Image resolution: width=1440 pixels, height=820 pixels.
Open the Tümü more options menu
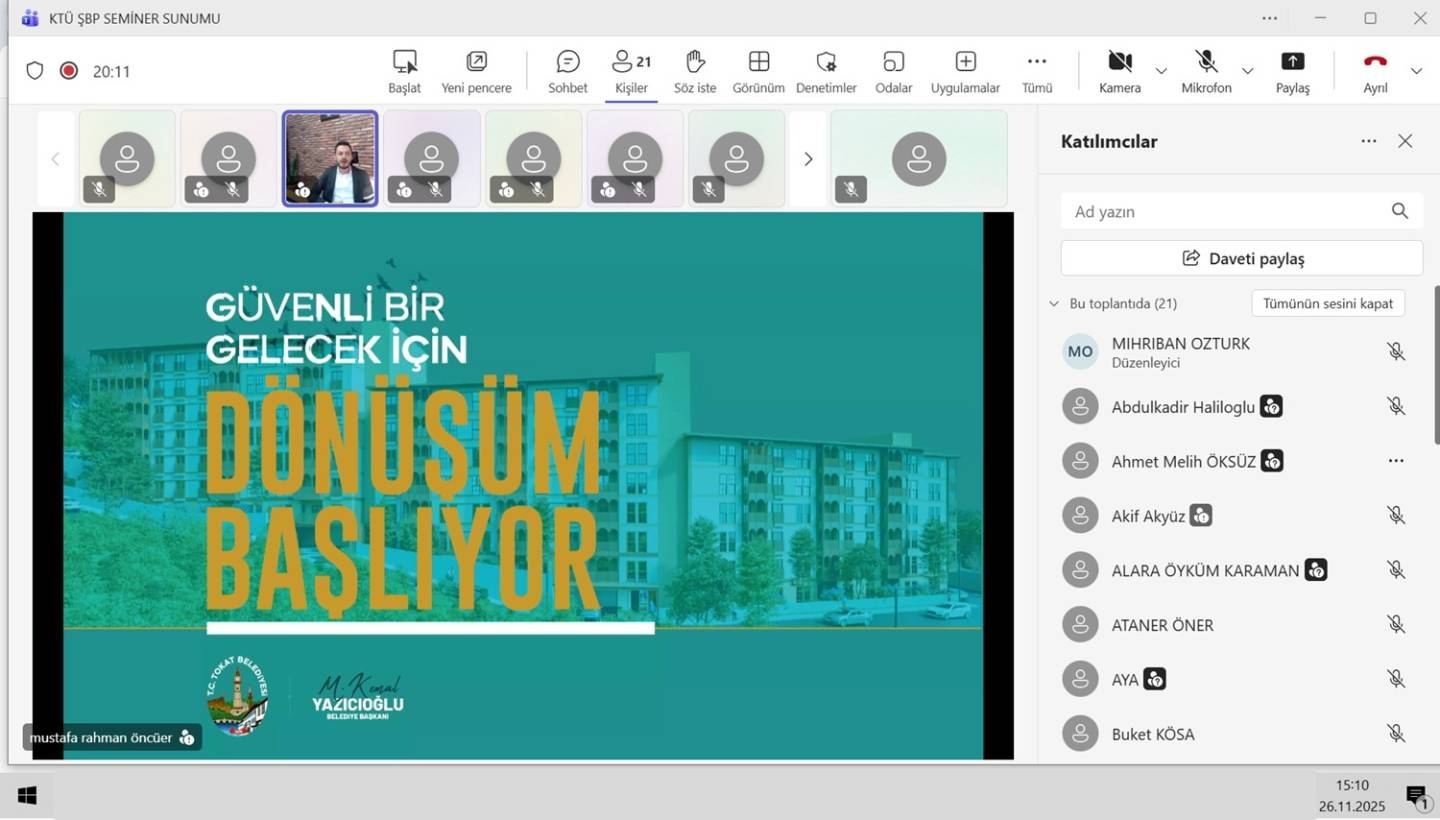1037,62
